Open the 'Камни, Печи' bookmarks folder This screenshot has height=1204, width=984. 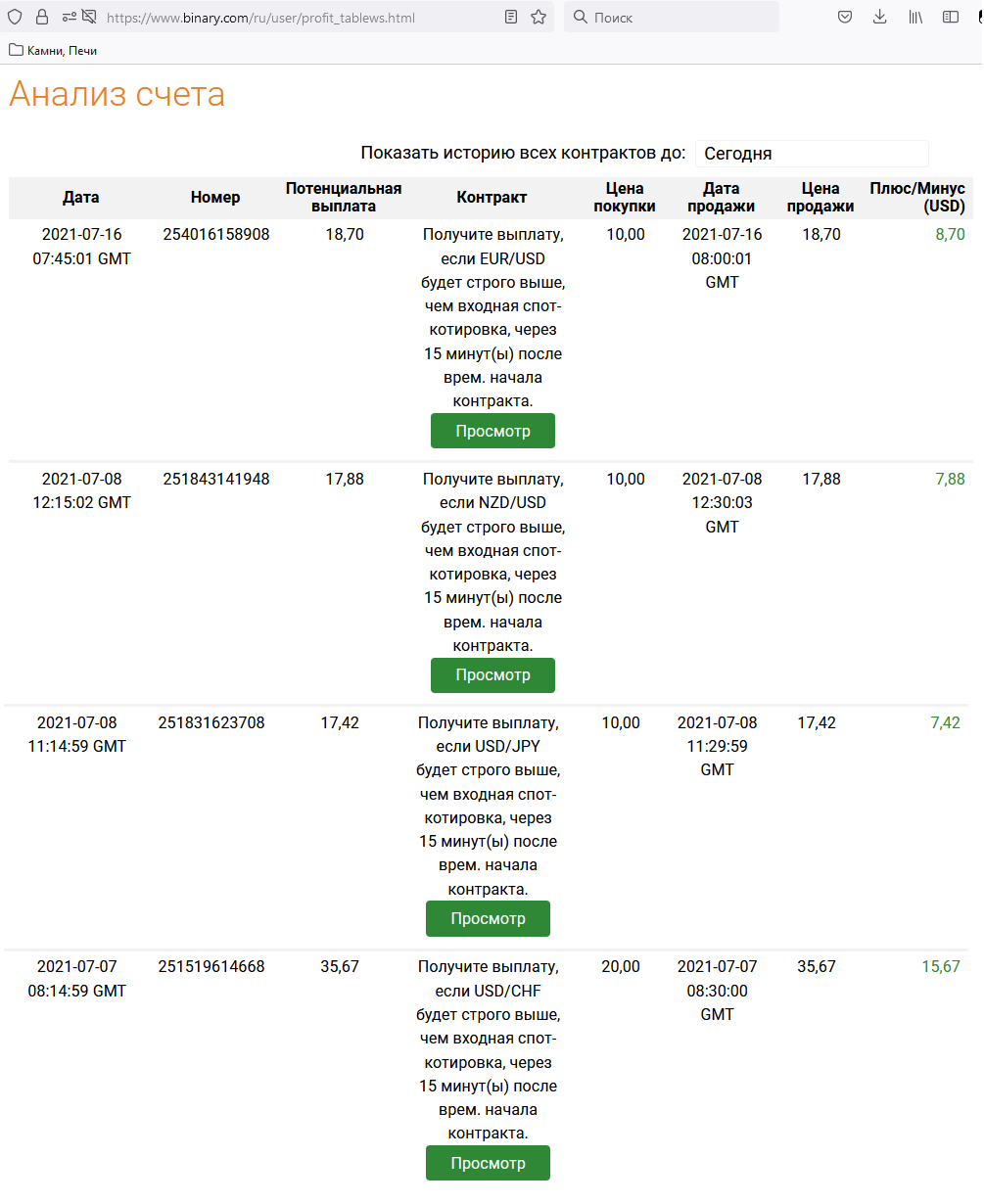pos(53,50)
